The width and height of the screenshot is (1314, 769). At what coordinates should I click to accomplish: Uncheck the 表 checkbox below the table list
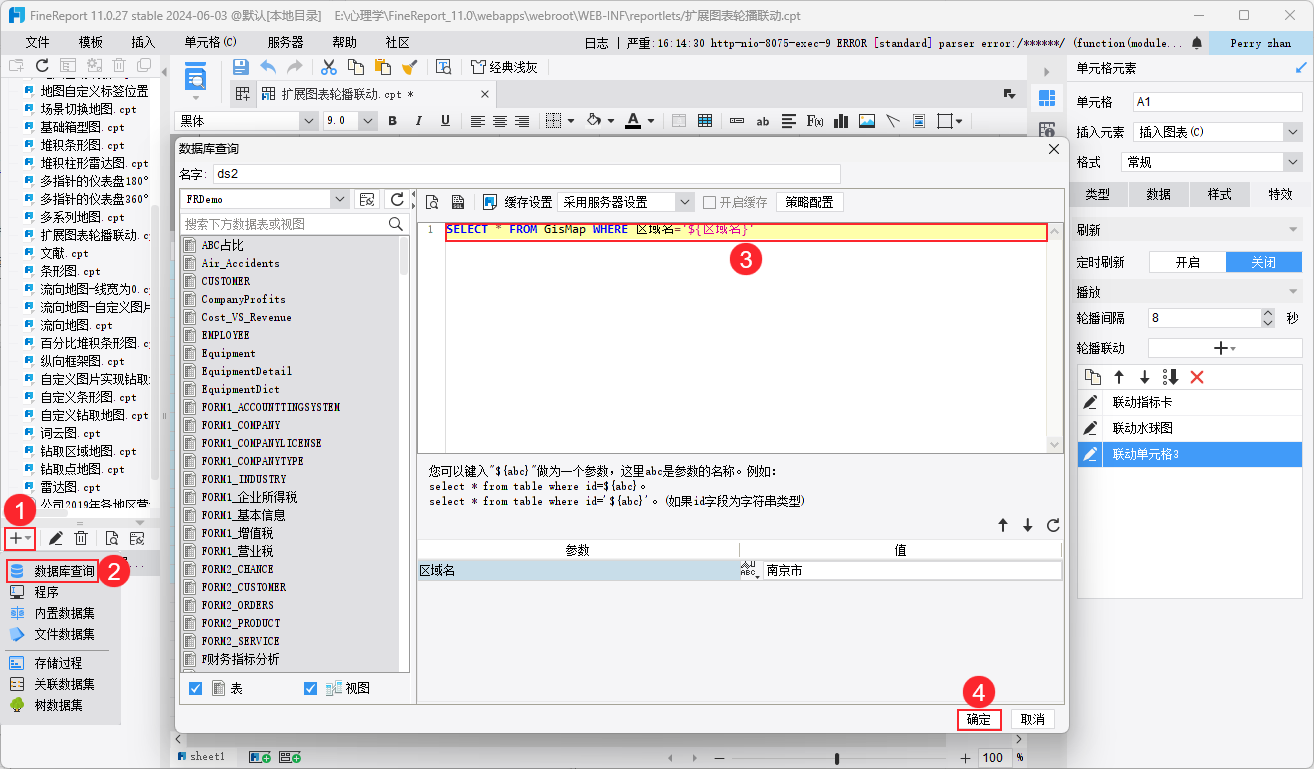pyautogui.click(x=196, y=688)
